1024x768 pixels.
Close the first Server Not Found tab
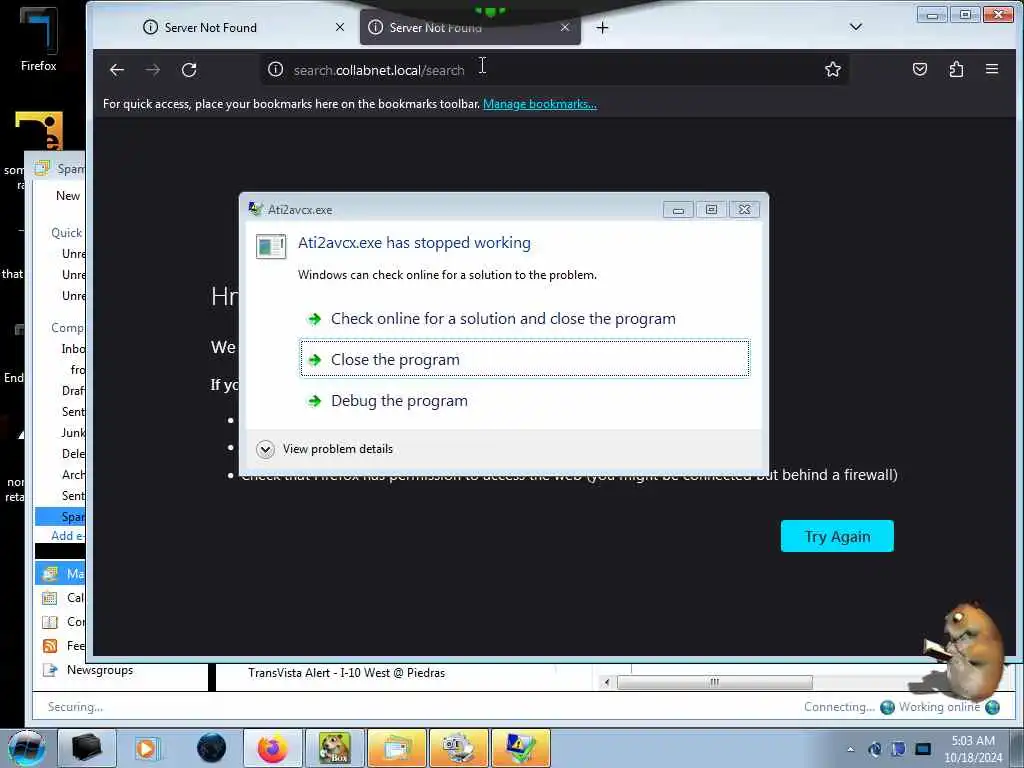pos(340,27)
